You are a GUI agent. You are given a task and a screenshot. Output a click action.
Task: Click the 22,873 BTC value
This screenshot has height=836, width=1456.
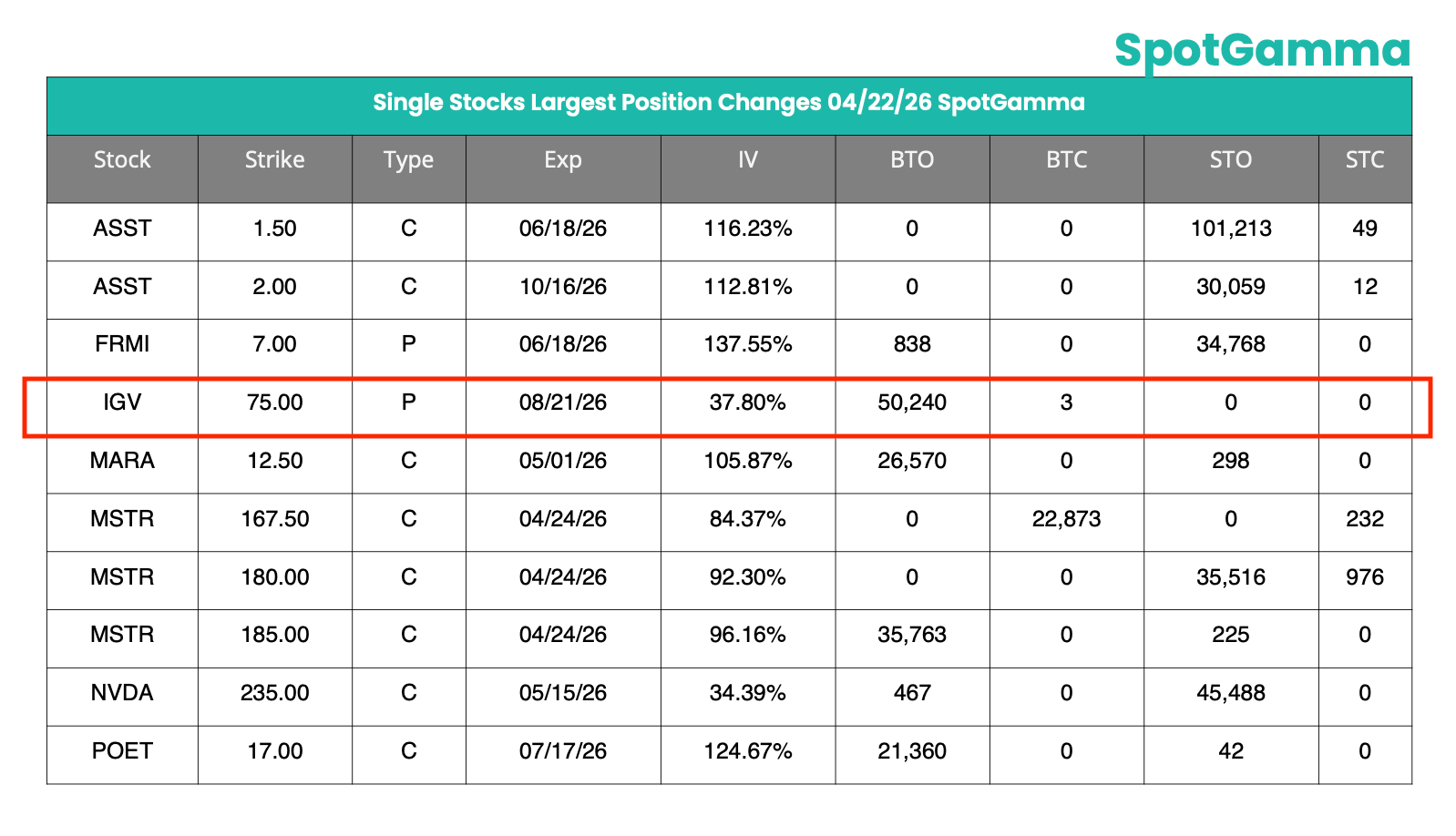point(1066,519)
